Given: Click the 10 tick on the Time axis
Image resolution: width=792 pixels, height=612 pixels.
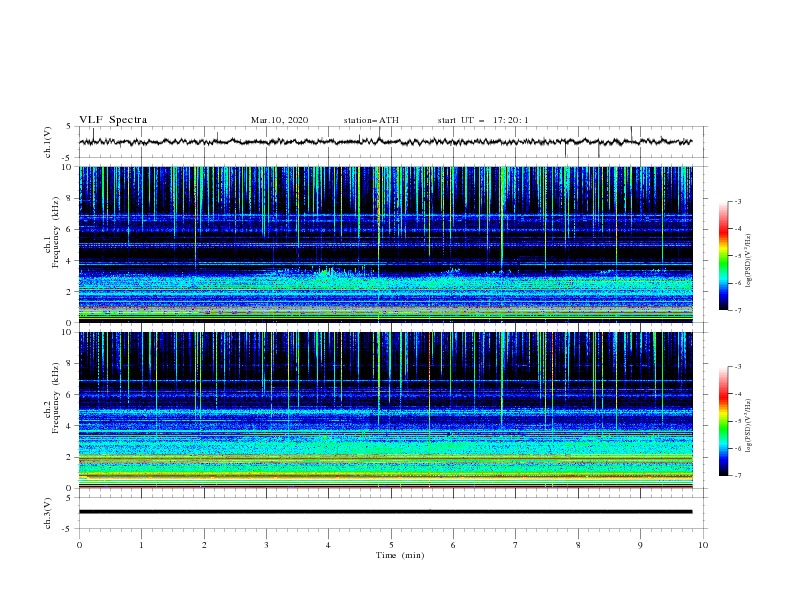Looking at the screenshot, I should point(703,545).
